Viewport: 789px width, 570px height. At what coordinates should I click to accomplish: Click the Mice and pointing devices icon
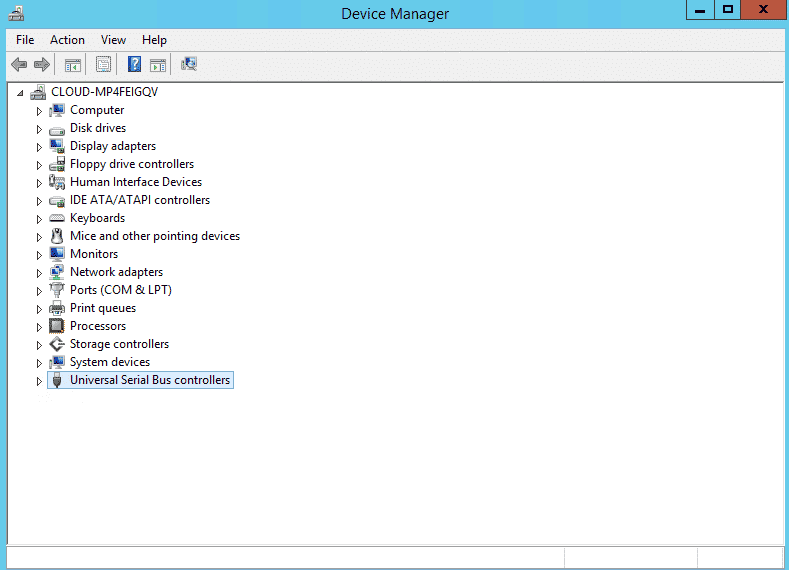pyautogui.click(x=57, y=236)
